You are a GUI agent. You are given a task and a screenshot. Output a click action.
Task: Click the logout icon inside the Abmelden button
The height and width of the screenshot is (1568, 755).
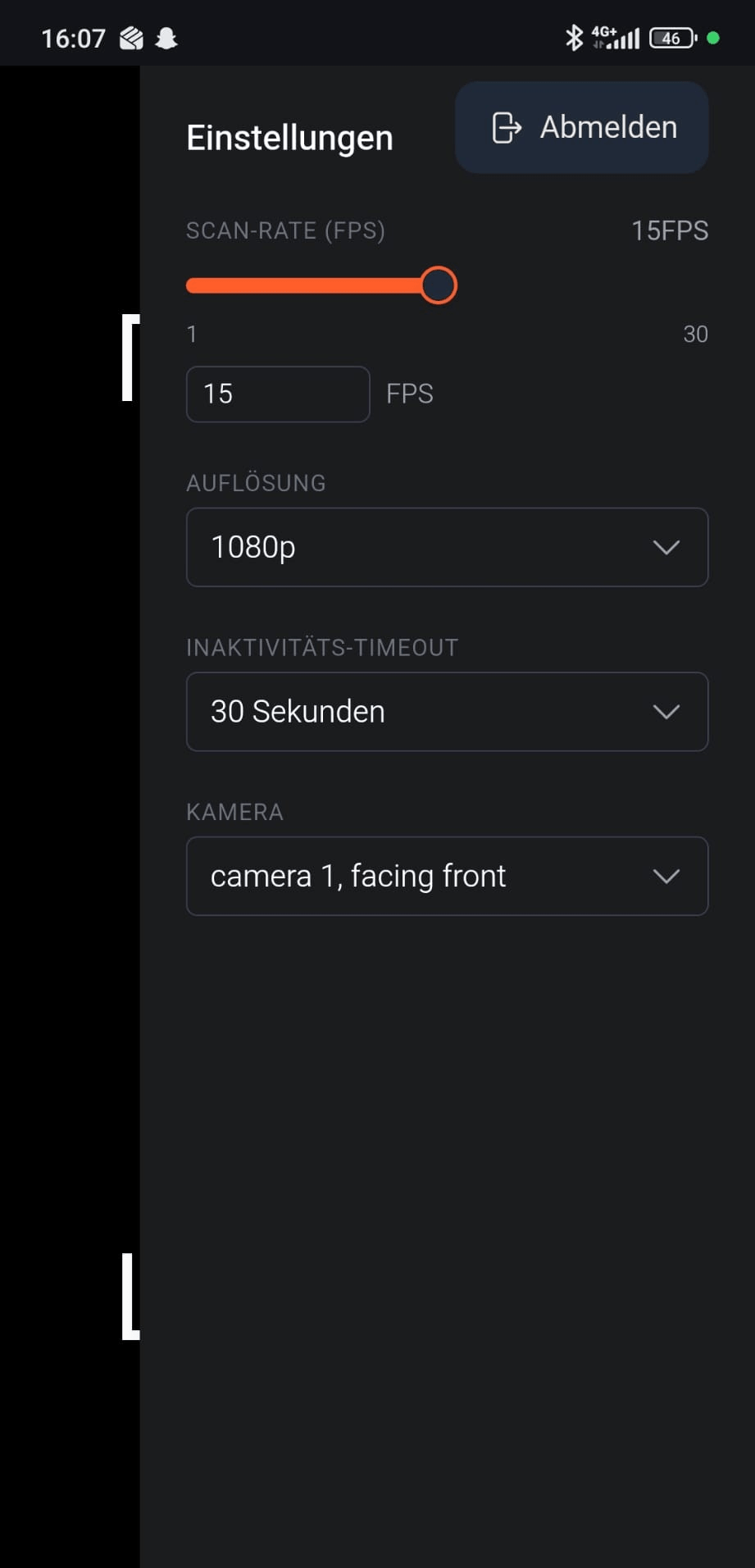tap(507, 127)
